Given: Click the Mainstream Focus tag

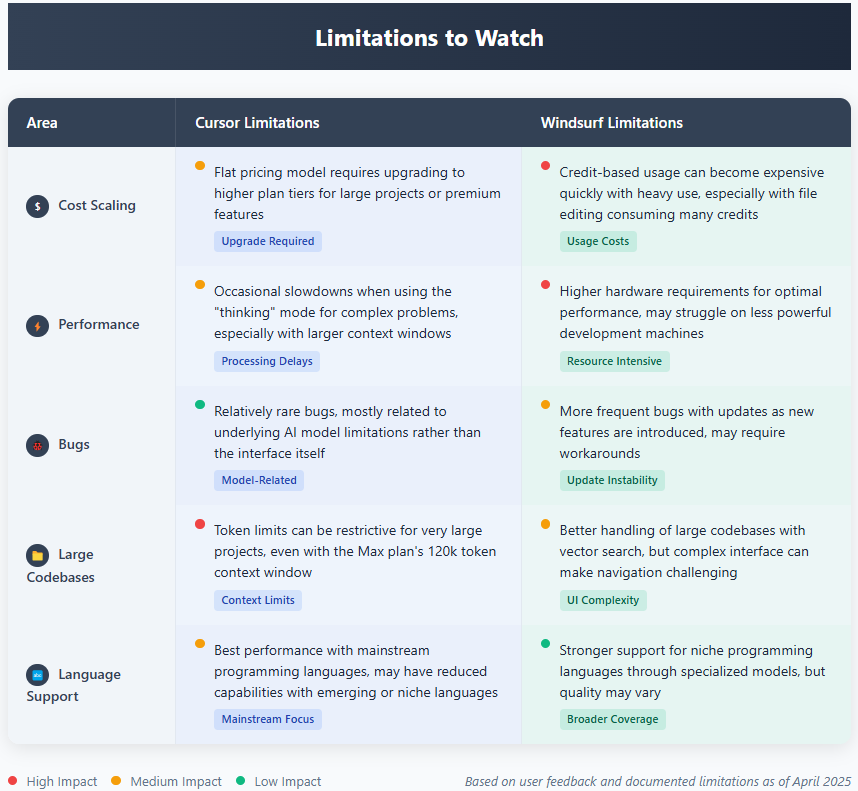Looking at the screenshot, I should (x=268, y=719).
